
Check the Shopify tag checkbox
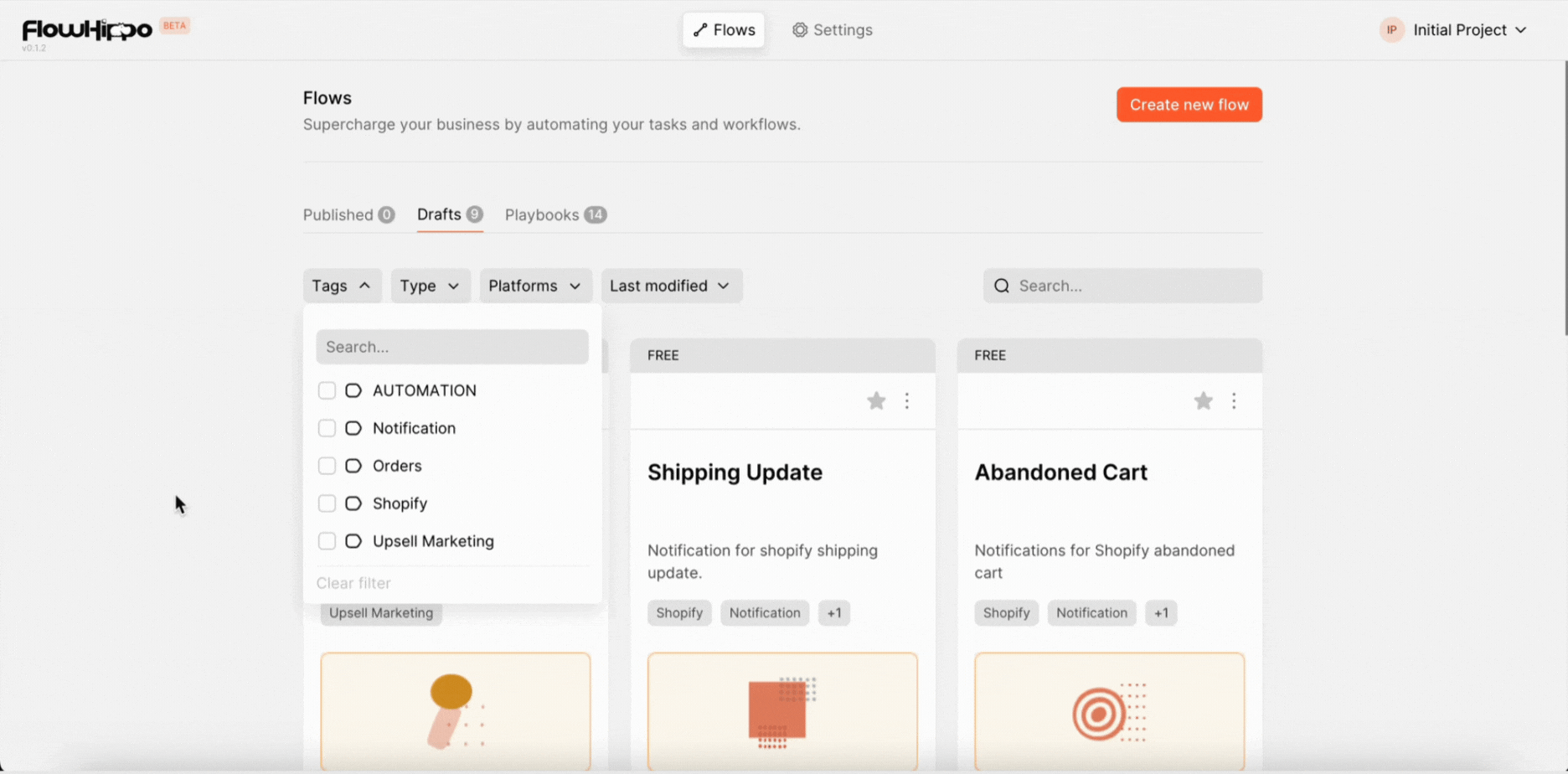point(327,503)
